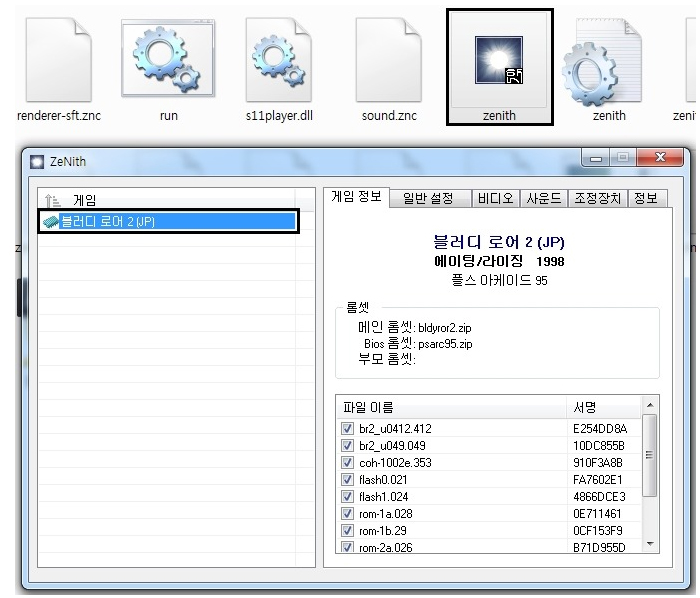
Task: Select the zenith configuration file with gear
Action: (x=602, y=62)
